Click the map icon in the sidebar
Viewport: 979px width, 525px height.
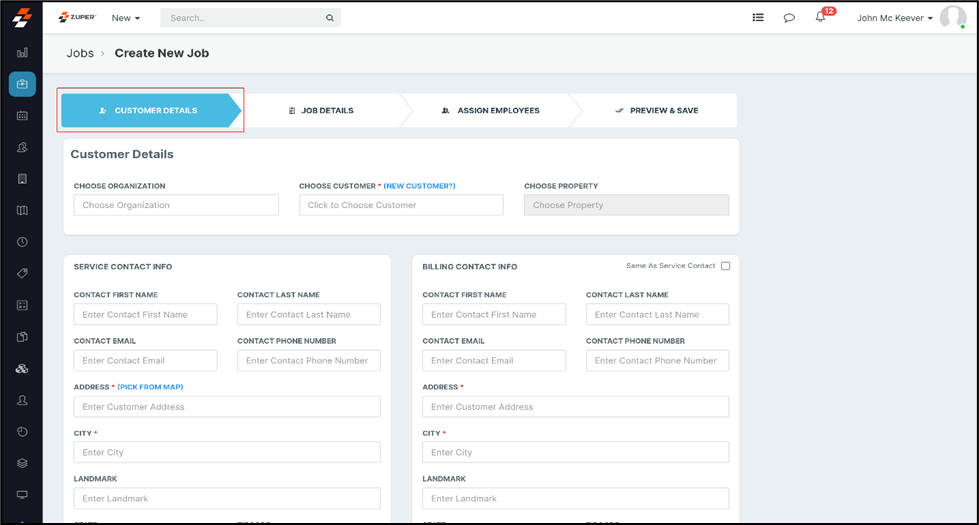pyautogui.click(x=22, y=210)
